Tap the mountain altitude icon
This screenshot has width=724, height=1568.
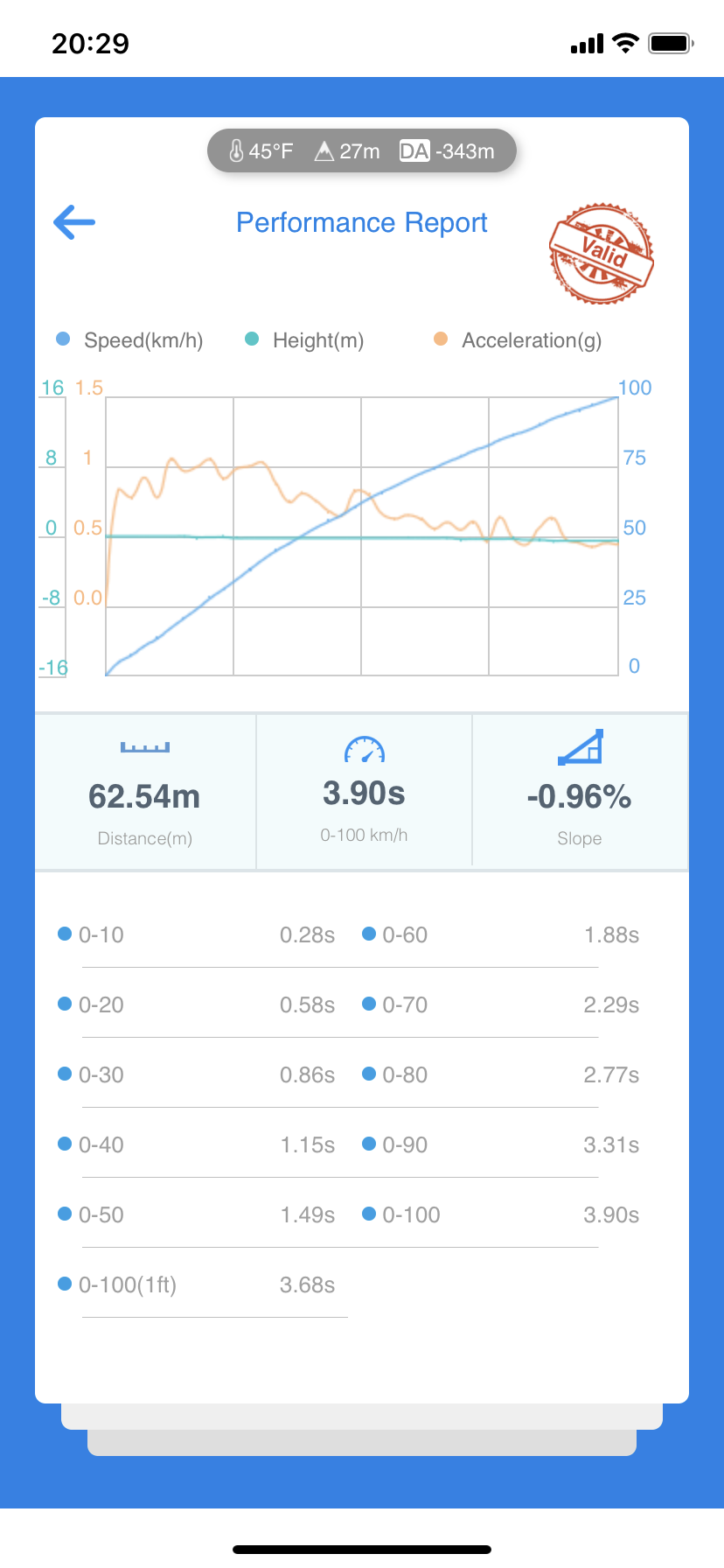pos(324,151)
